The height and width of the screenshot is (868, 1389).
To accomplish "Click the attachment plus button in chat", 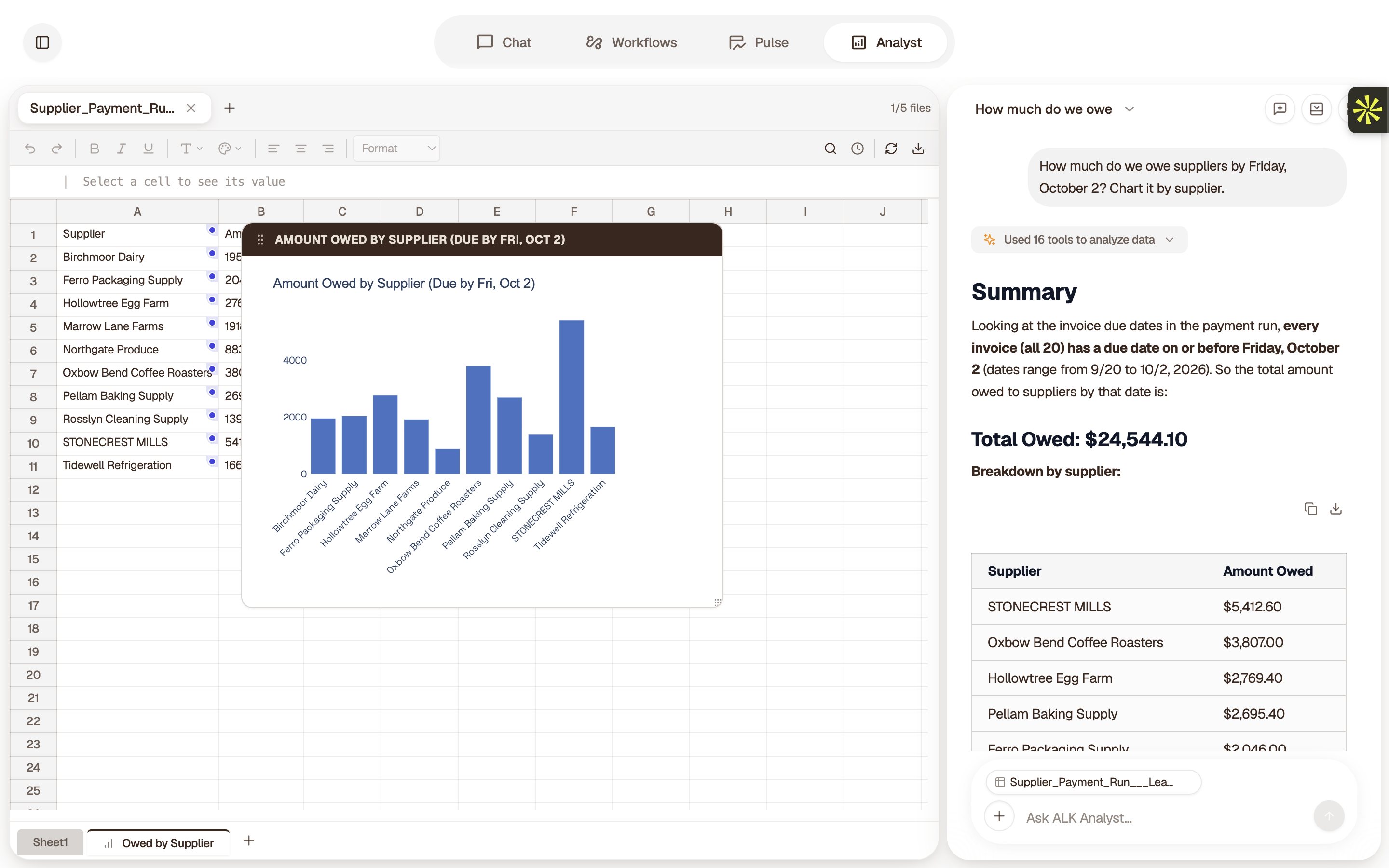I will click(999, 816).
